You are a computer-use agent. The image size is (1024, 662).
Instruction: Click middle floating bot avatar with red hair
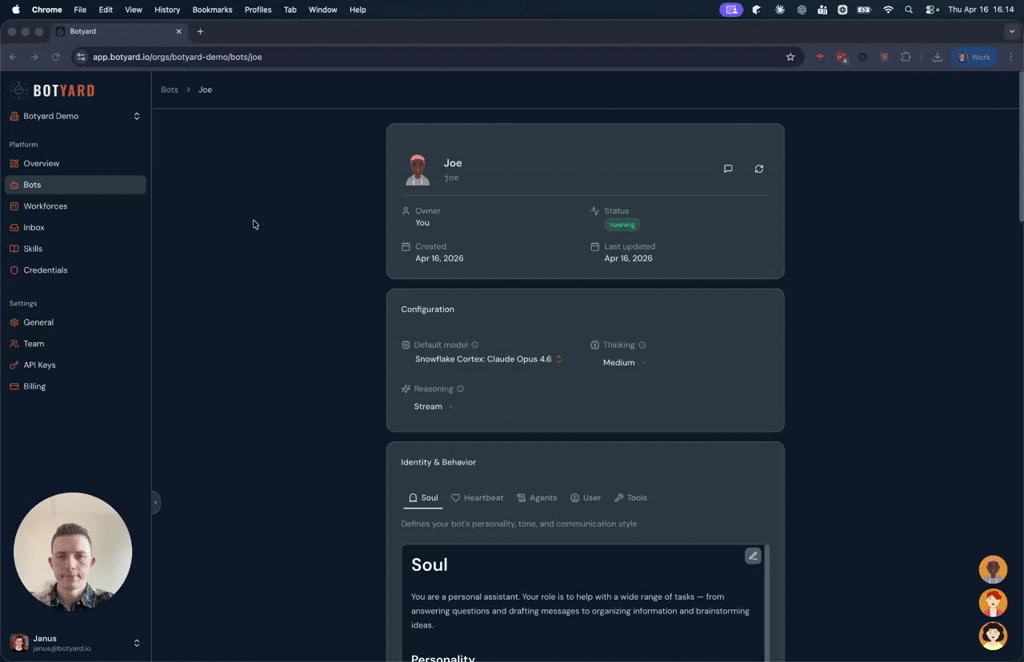(x=993, y=603)
